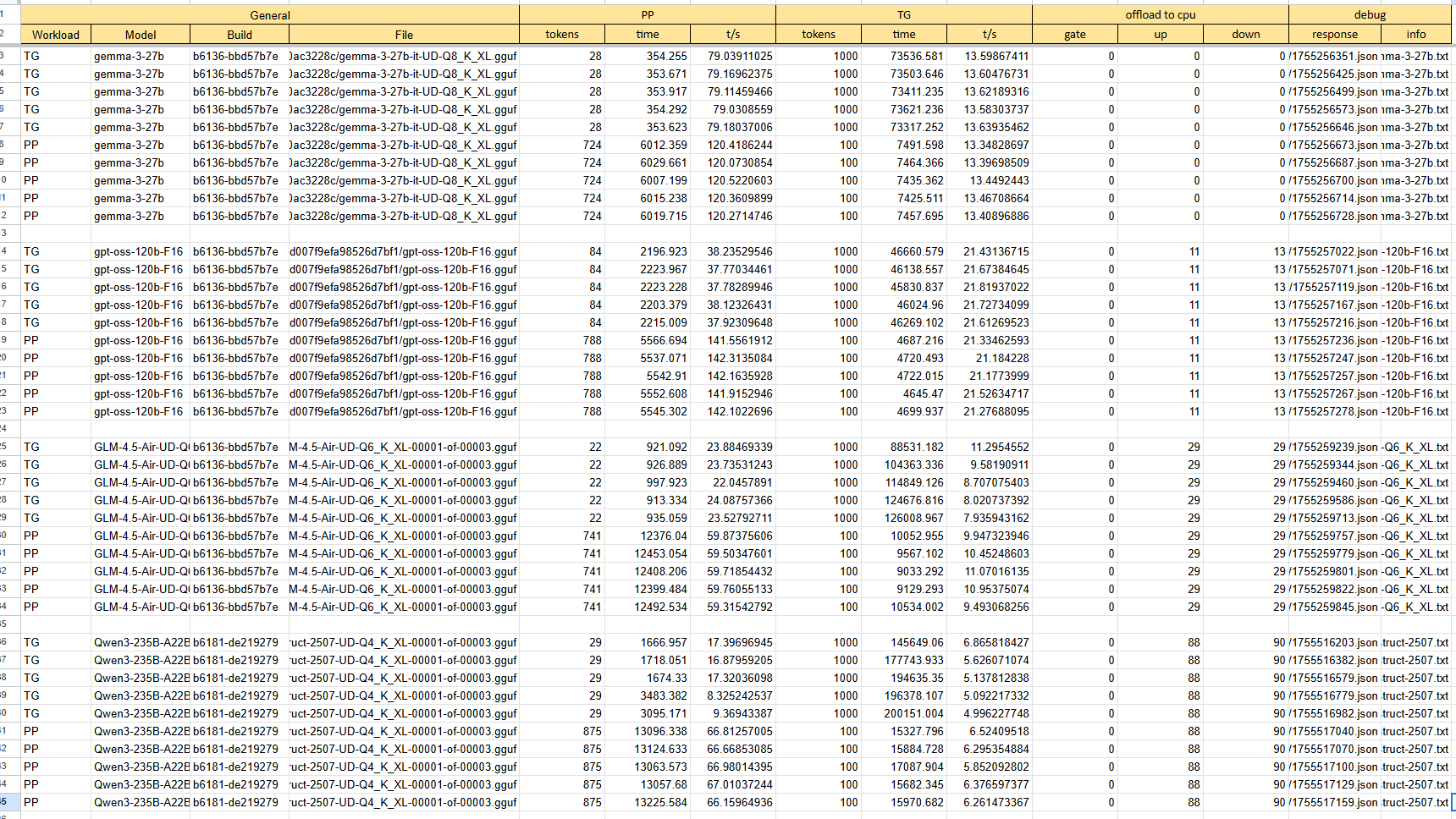Select cell with value 79.03911025
This screenshot has height=819, width=1456.
coord(733,56)
